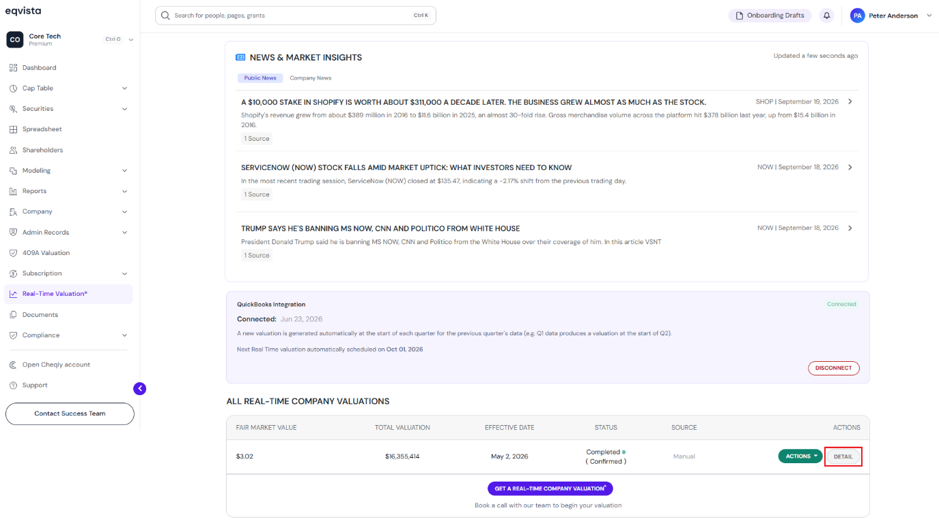Click the Spreadsheet grid icon
This screenshot has width=939, height=521.
(13, 129)
